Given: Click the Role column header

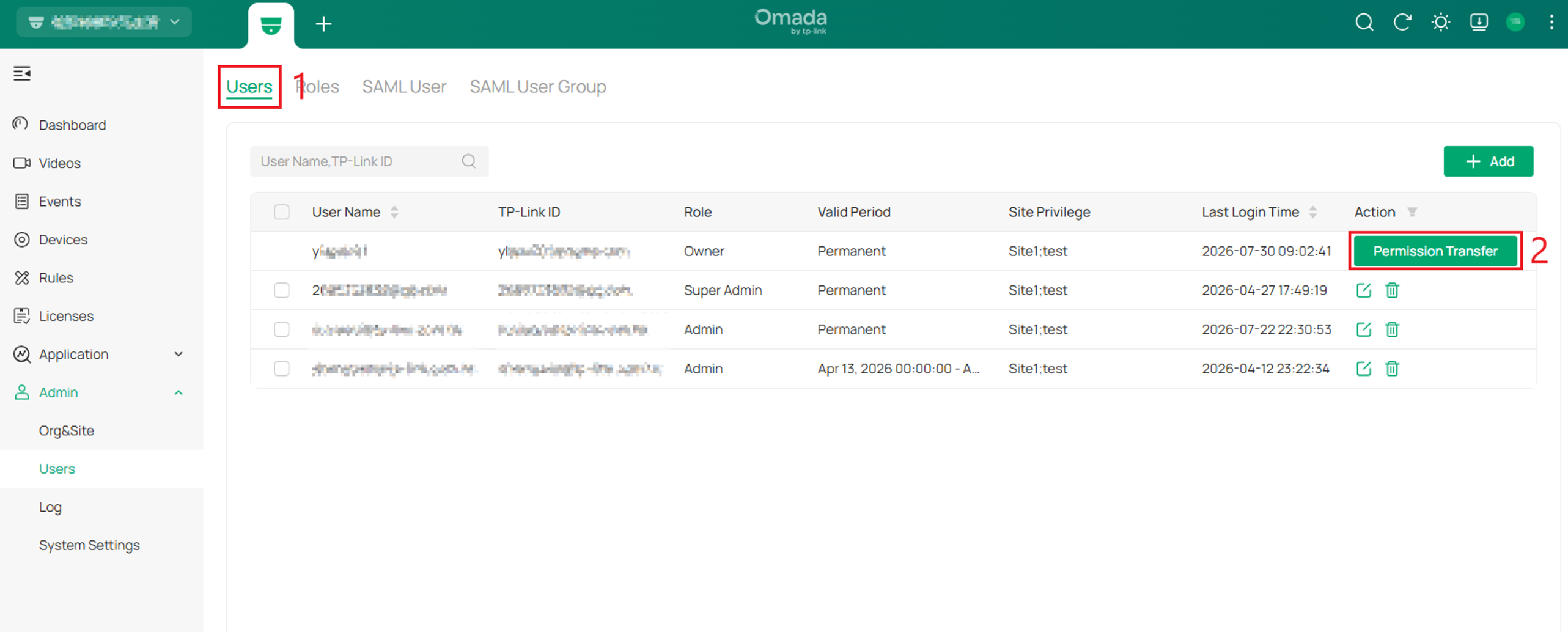Looking at the screenshot, I should pos(698,212).
